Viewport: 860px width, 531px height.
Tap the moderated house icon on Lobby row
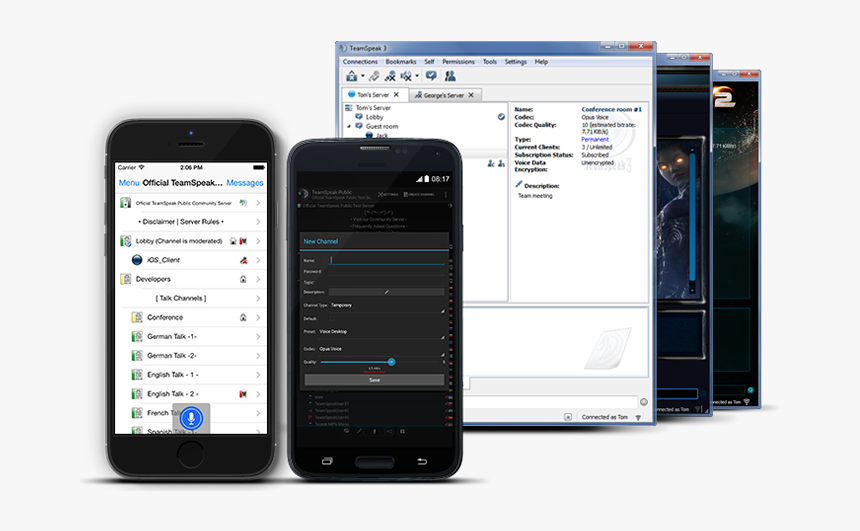point(233,241)
